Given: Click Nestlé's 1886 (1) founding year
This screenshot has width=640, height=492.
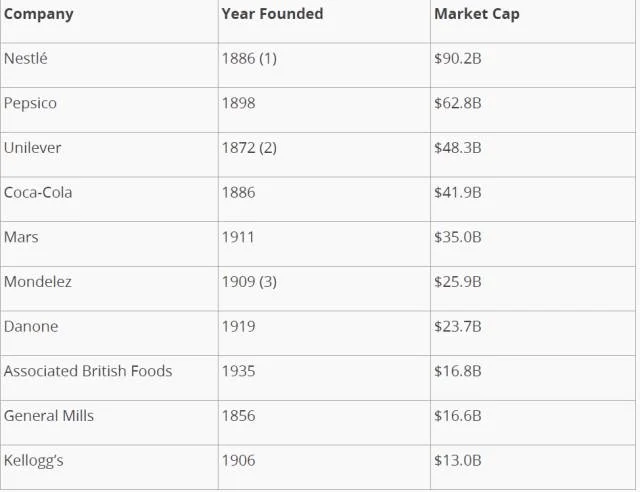Looking at the screenshot, I should [x=249, y=59].
